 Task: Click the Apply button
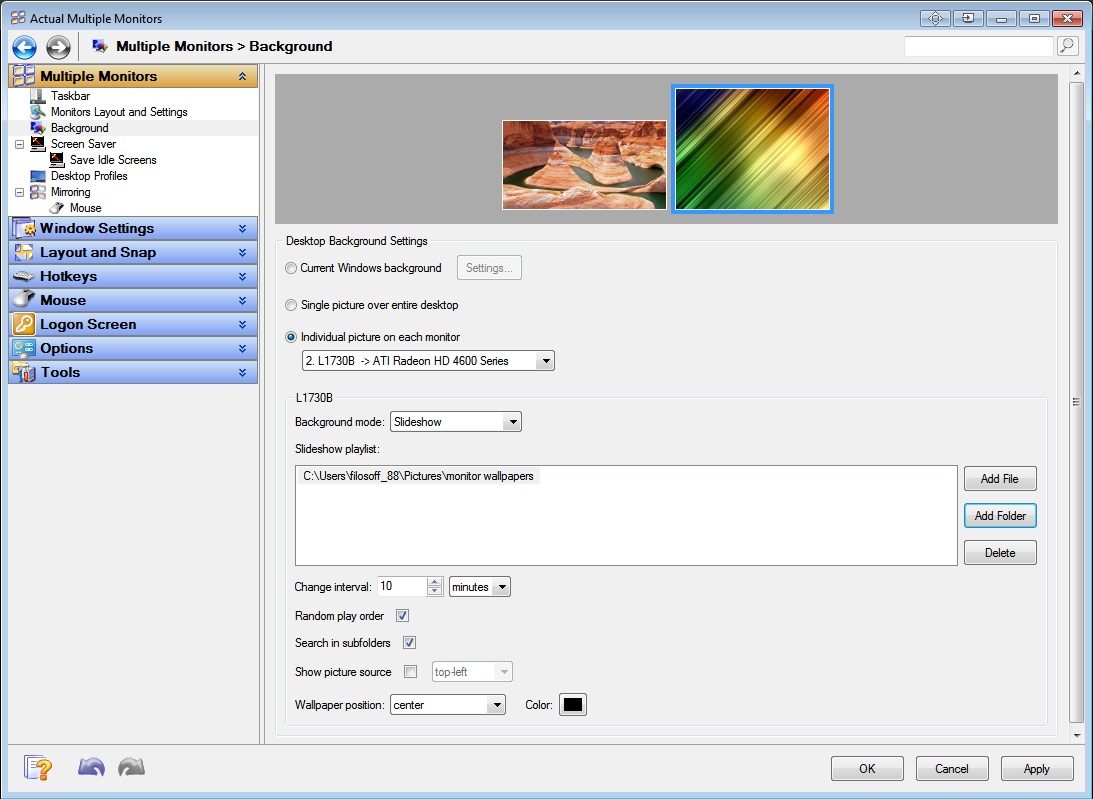pyautogui.click(x=1036, y=769)
